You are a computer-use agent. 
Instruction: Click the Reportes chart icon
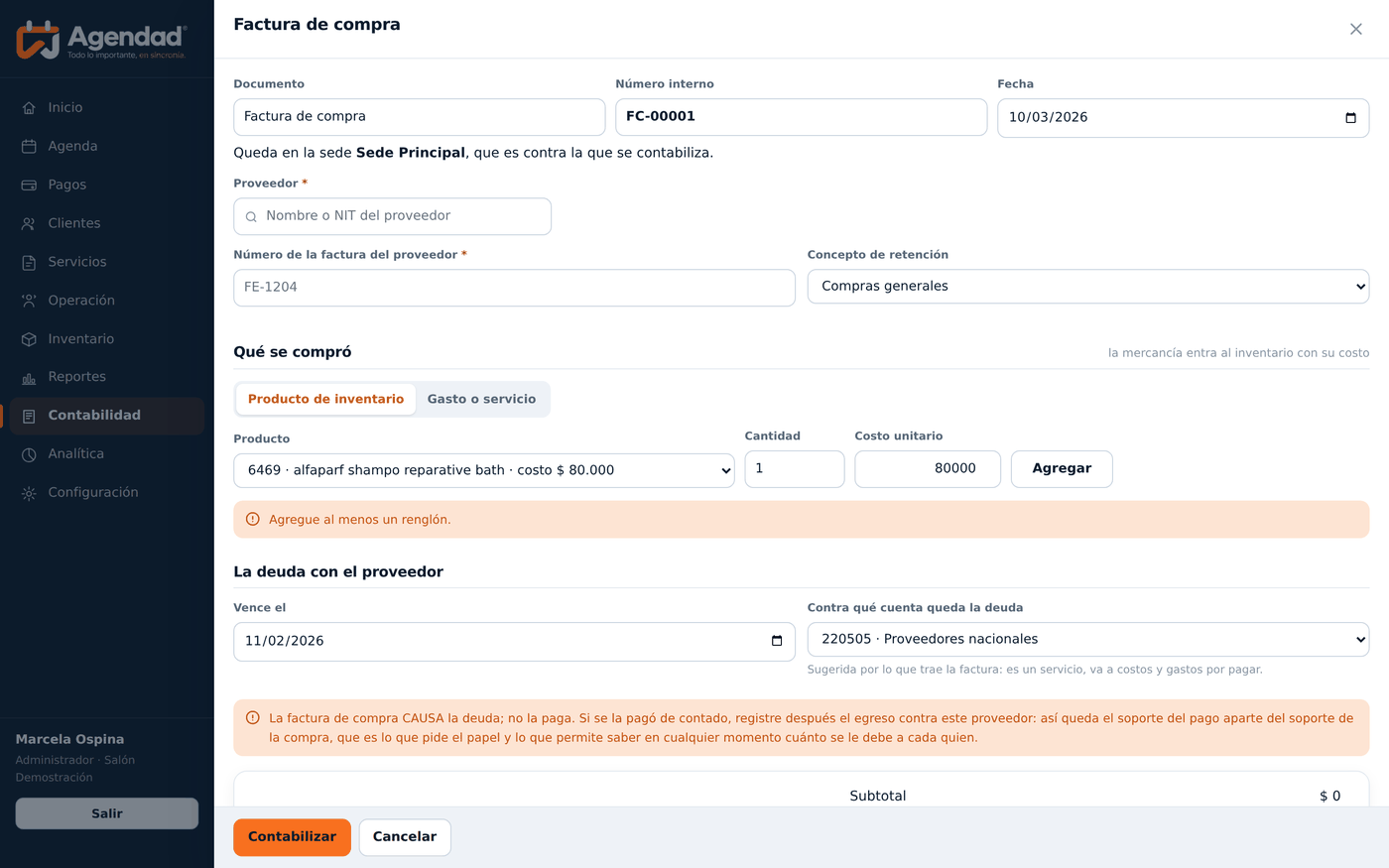29,378
